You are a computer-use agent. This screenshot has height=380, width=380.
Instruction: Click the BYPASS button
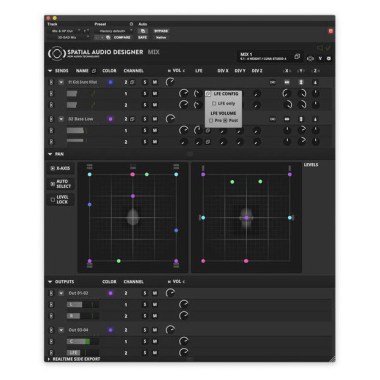(x=161, y=31)
